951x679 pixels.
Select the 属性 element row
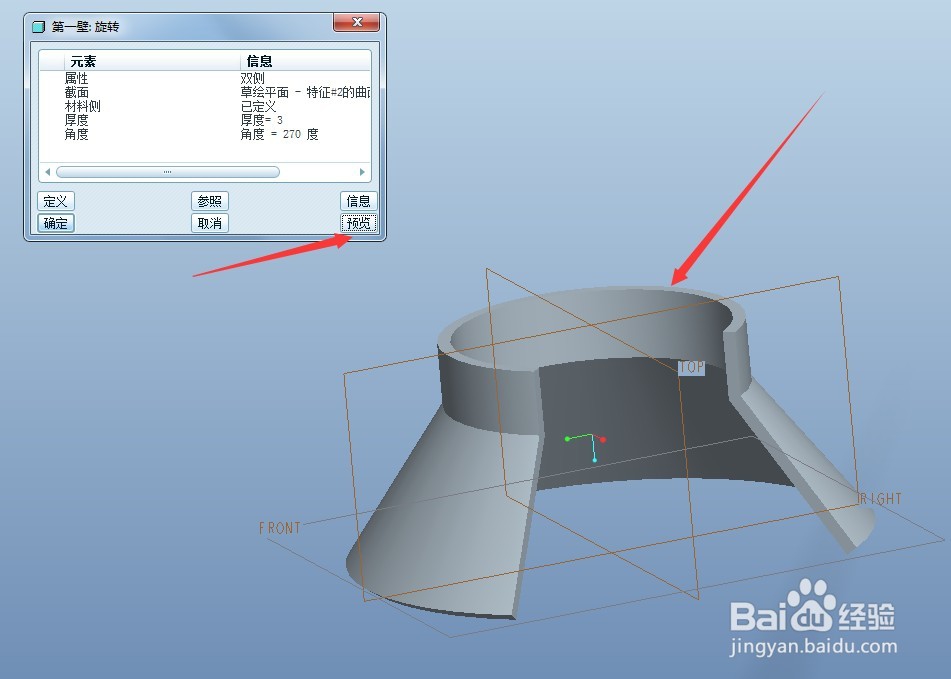(205, 78)
